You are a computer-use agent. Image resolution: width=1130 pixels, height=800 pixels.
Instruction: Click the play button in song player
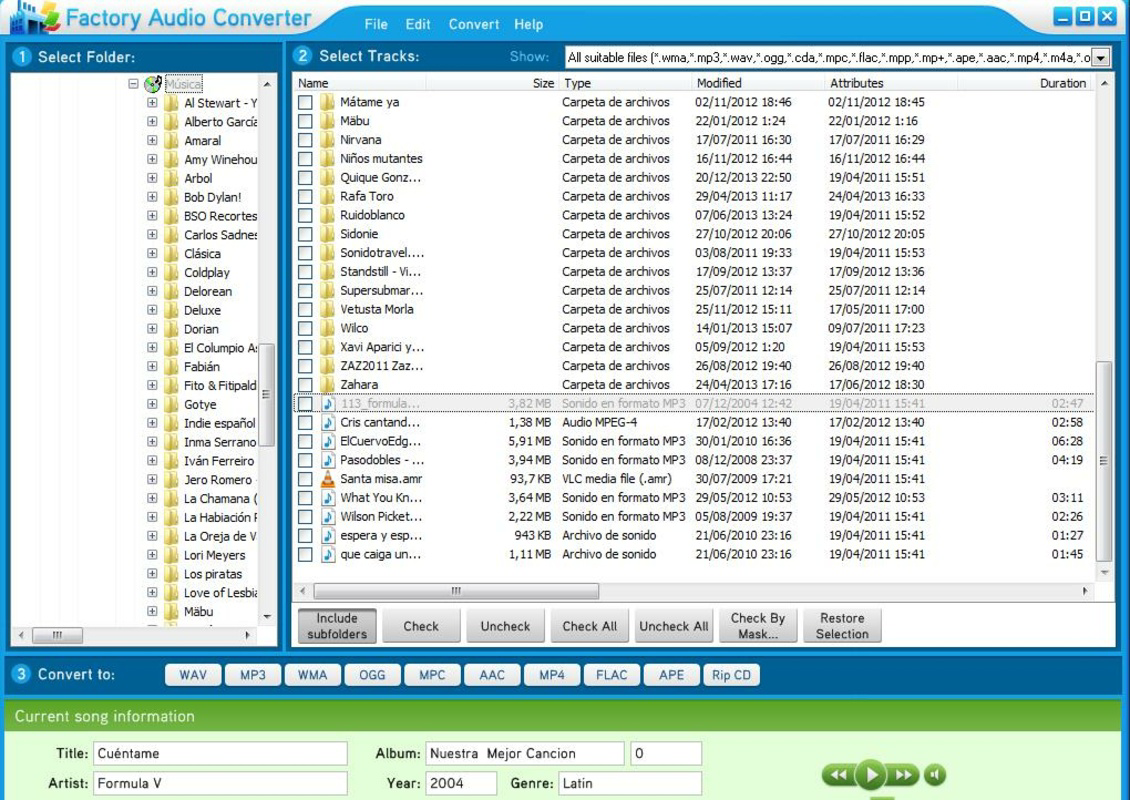871,775
